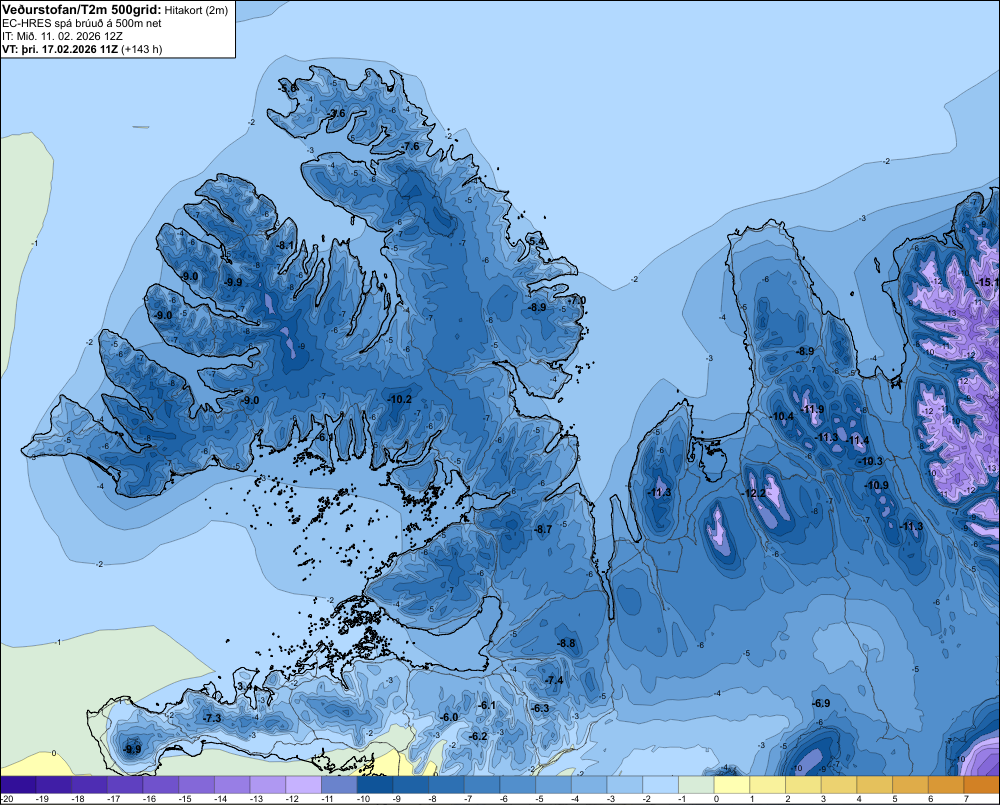Select the light blue legend swatch above -2
The image size is (1000, 805).
coord(661,784)
